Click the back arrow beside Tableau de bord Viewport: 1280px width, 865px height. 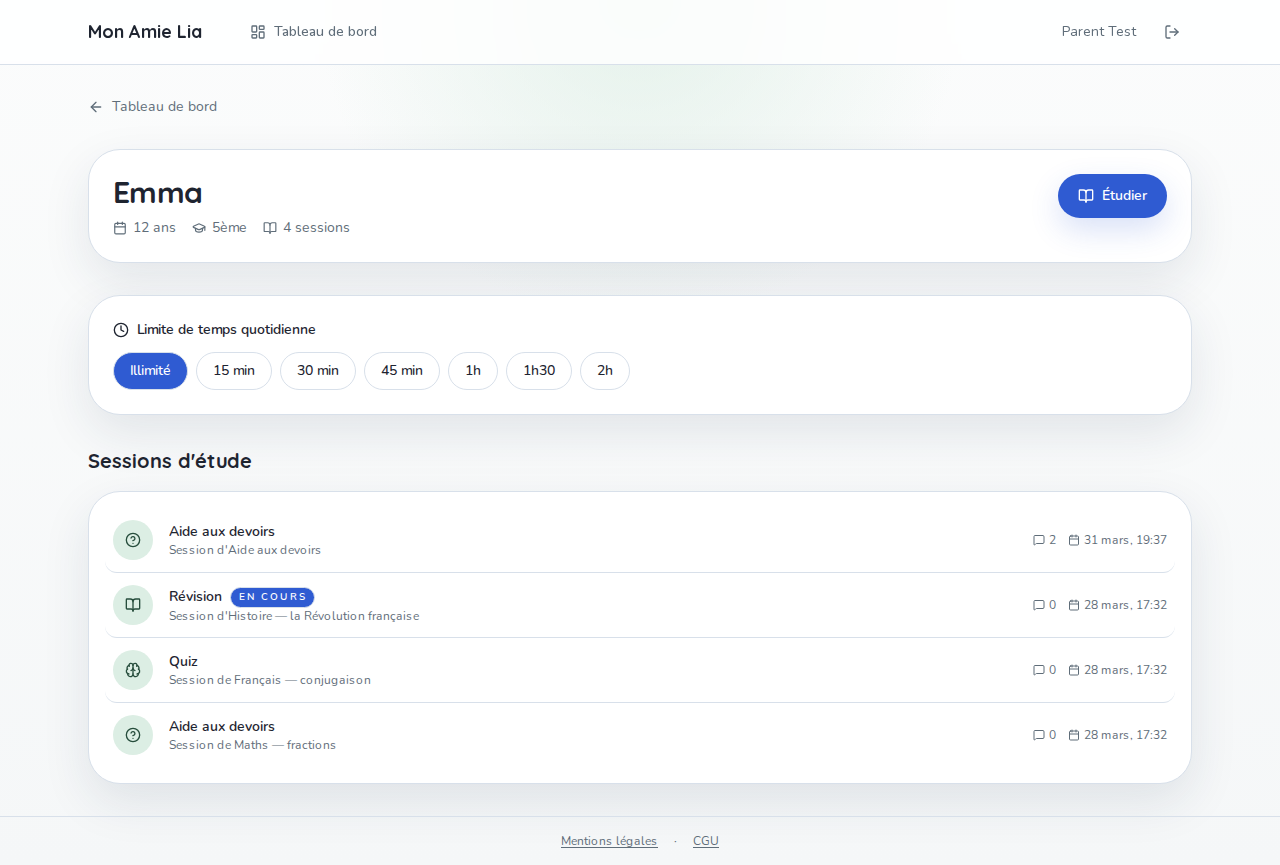94,106
